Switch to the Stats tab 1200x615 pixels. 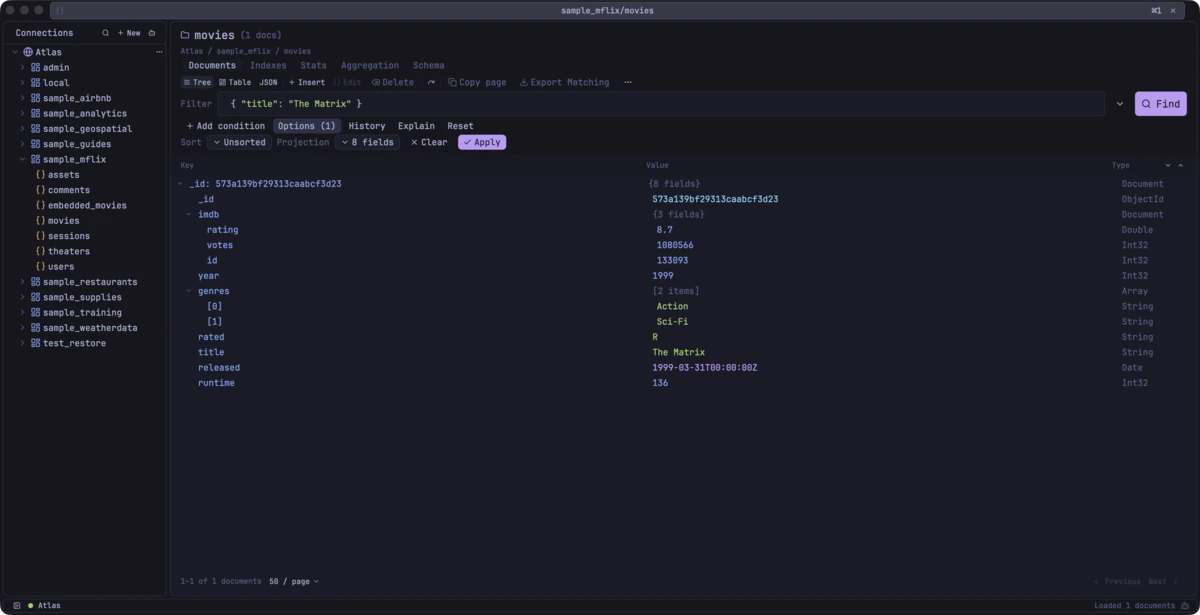pos(313,66)
